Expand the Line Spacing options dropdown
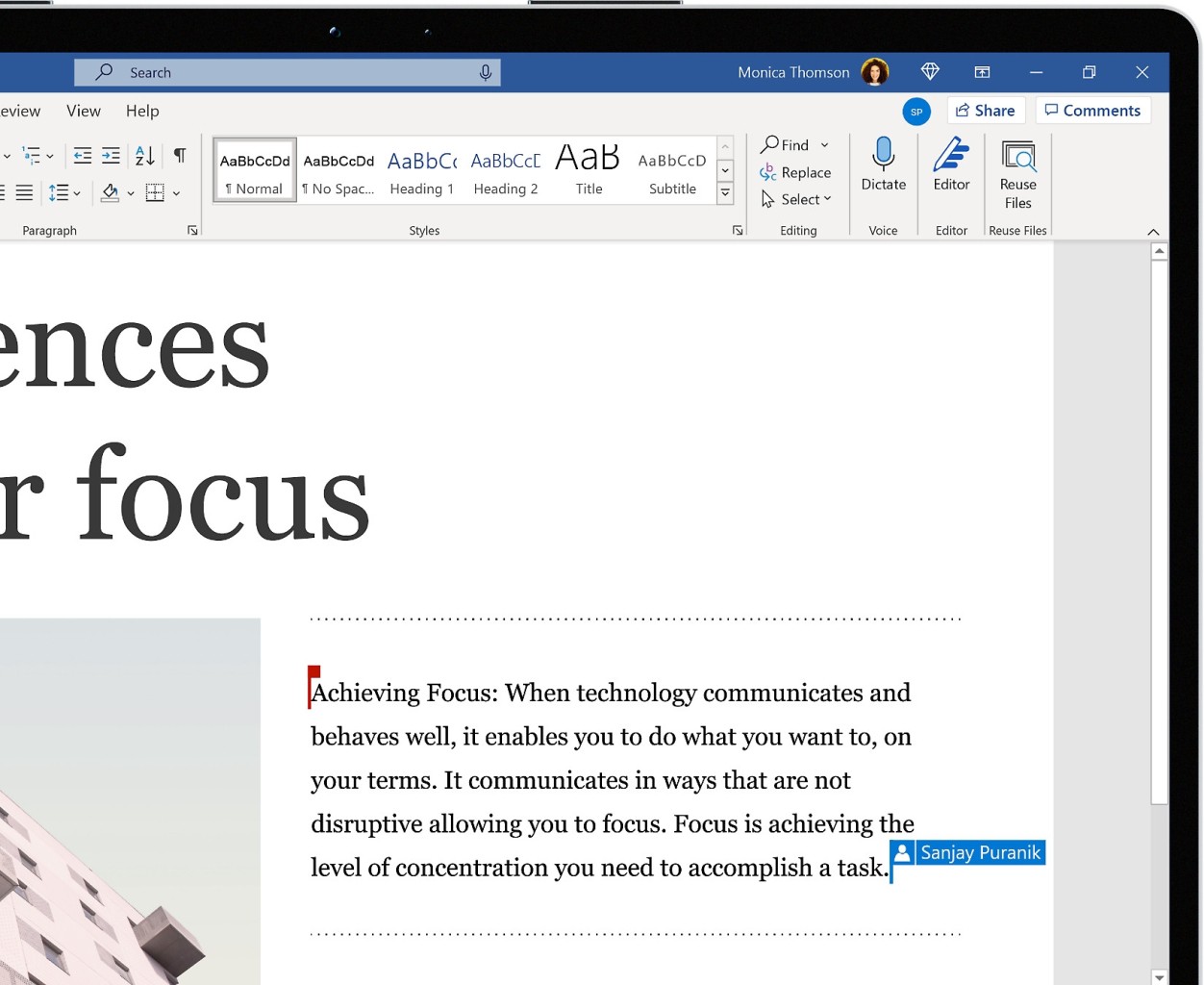1204x985 pixels. (76, 191)
